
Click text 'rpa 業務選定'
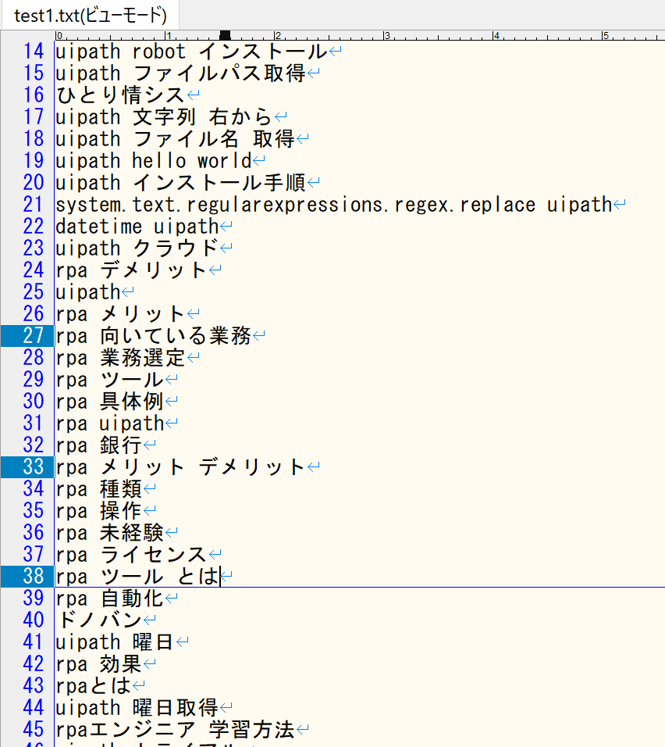tap(121, 357)
